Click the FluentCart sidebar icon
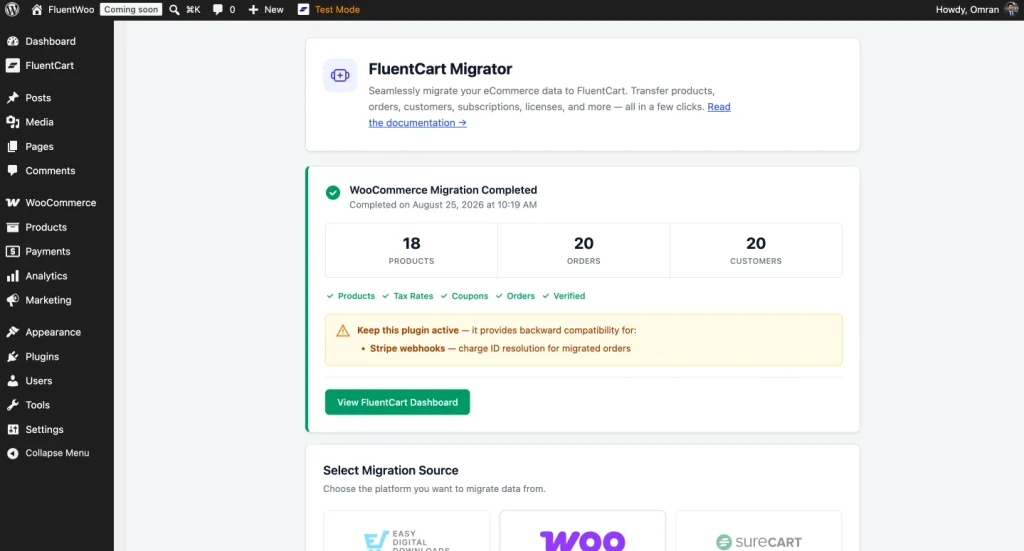 click(12, 65)
